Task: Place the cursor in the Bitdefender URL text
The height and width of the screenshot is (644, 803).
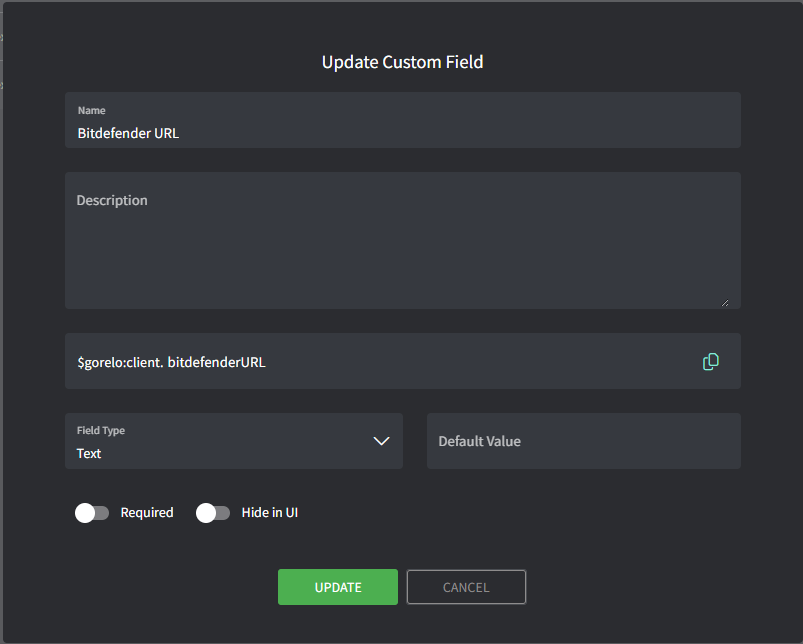Action: [128, 133]
